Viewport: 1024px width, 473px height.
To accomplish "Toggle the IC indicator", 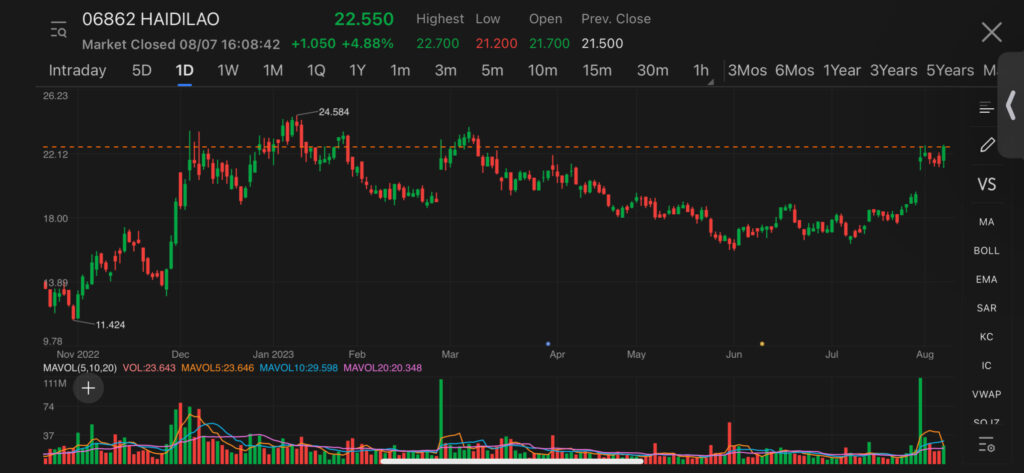I will point(986,366).
